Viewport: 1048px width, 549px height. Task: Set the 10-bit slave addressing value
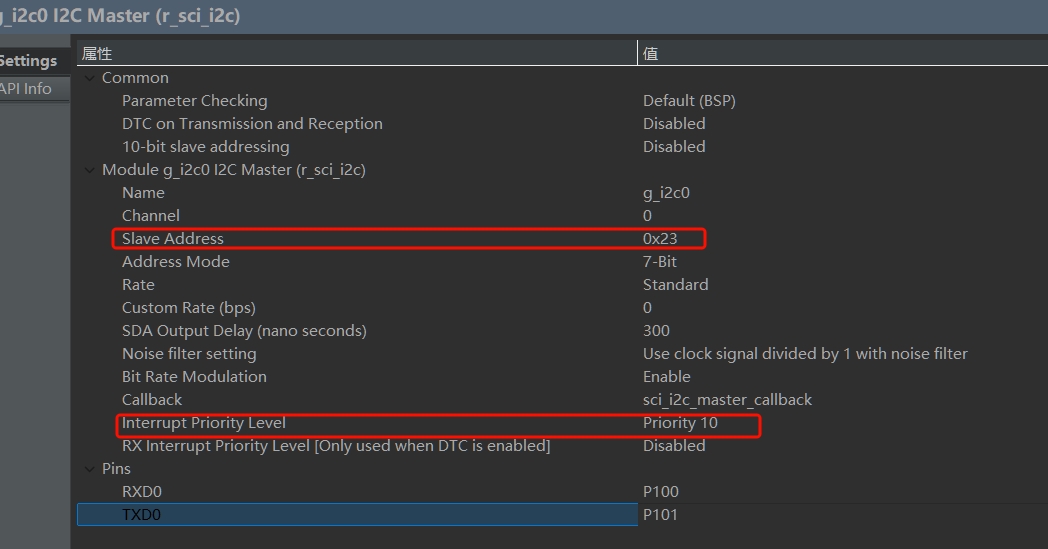tap(674, 147)
